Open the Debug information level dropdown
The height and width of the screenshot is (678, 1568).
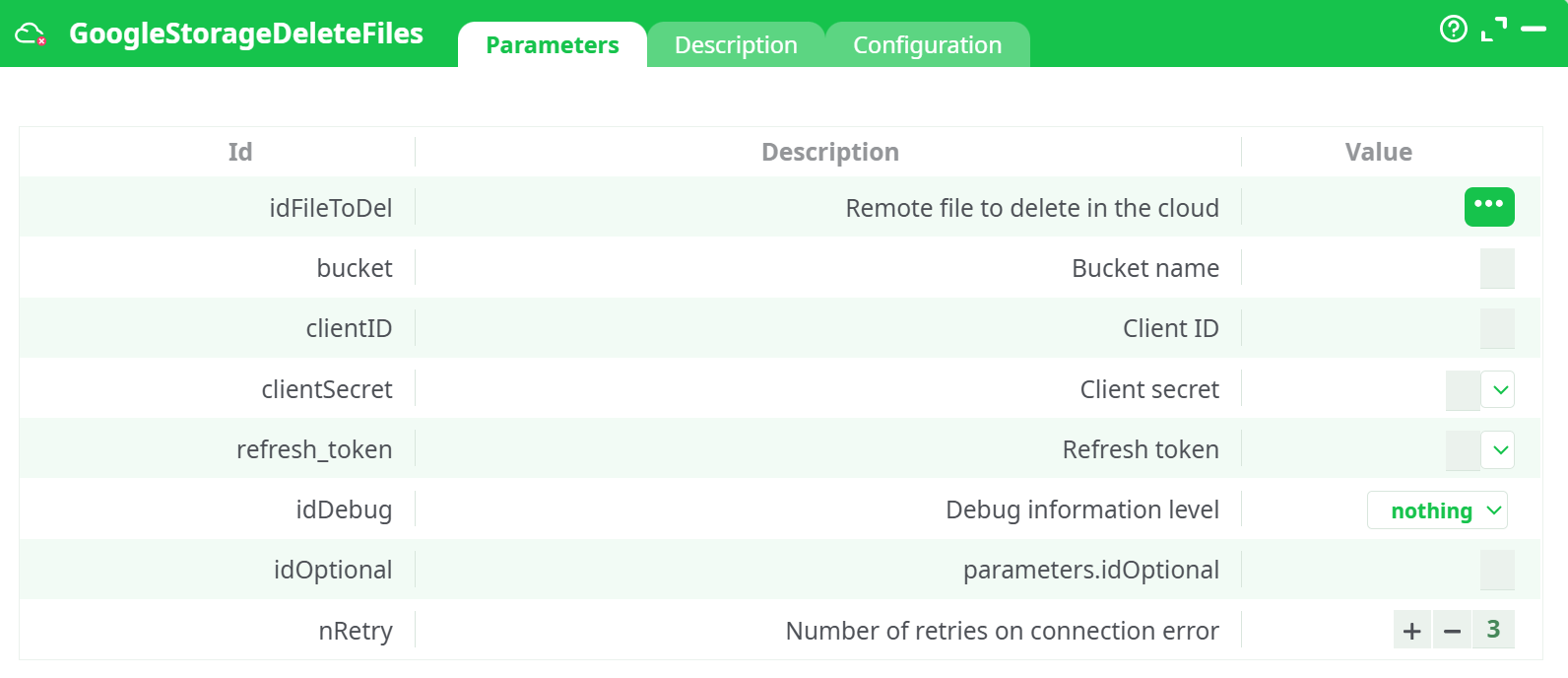1437,510
